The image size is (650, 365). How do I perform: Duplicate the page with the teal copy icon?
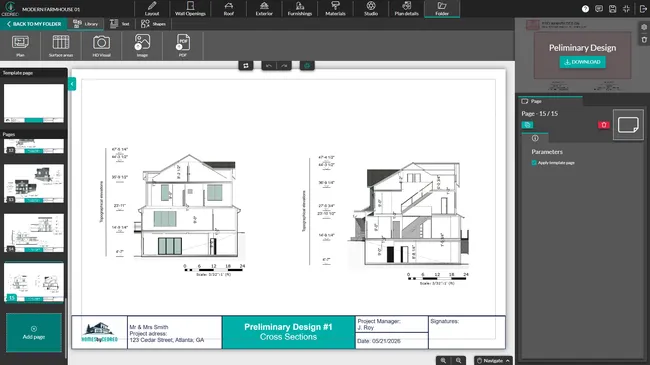click(x=527, y=125)
